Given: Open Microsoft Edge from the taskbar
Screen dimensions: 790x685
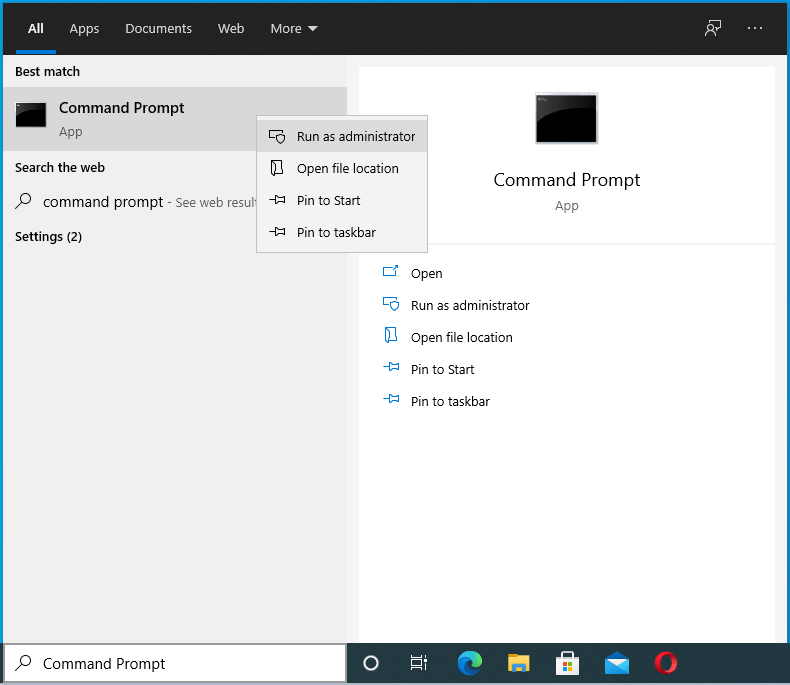Looking at the screenshot, I should (470, 663).
